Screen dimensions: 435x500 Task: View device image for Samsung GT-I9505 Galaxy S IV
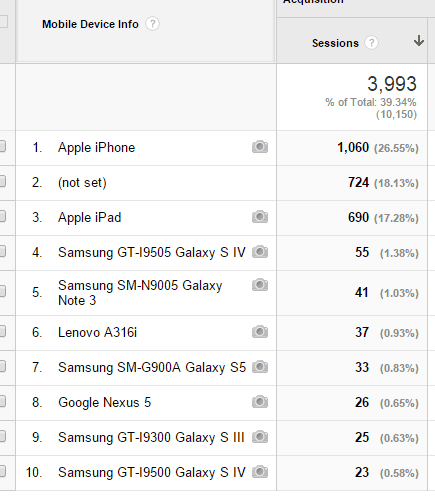pos(260,252)
